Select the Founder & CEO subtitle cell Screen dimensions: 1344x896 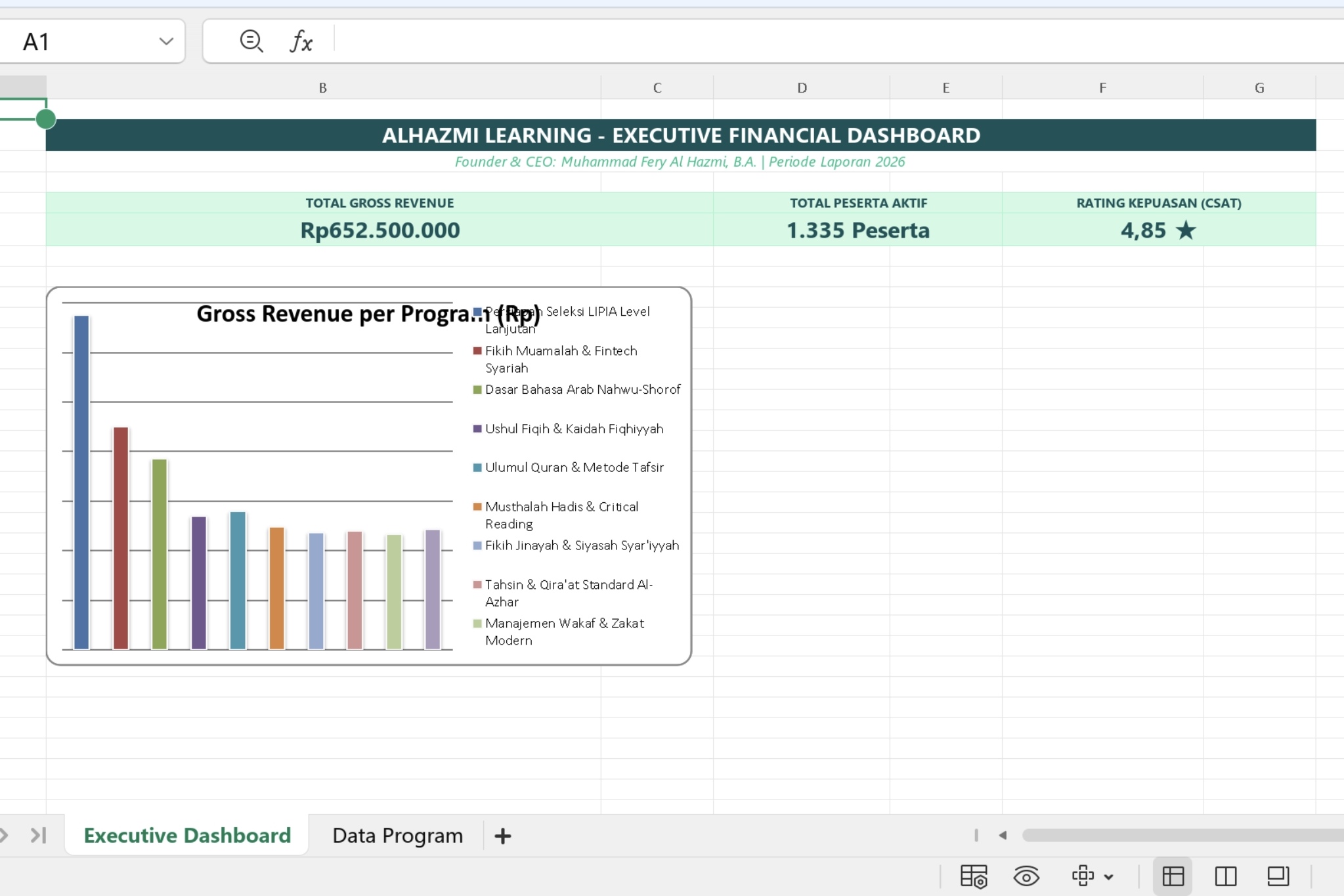pos(680,162)
